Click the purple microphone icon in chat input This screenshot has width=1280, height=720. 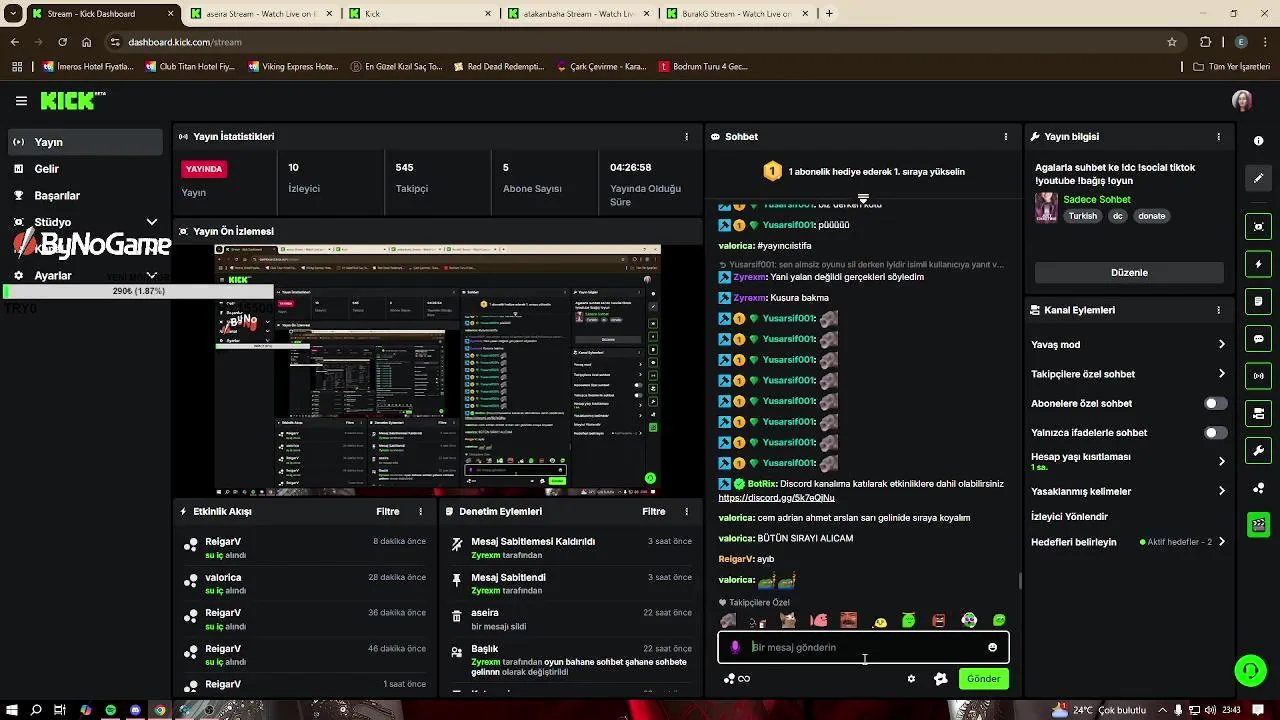coord(735,647)
